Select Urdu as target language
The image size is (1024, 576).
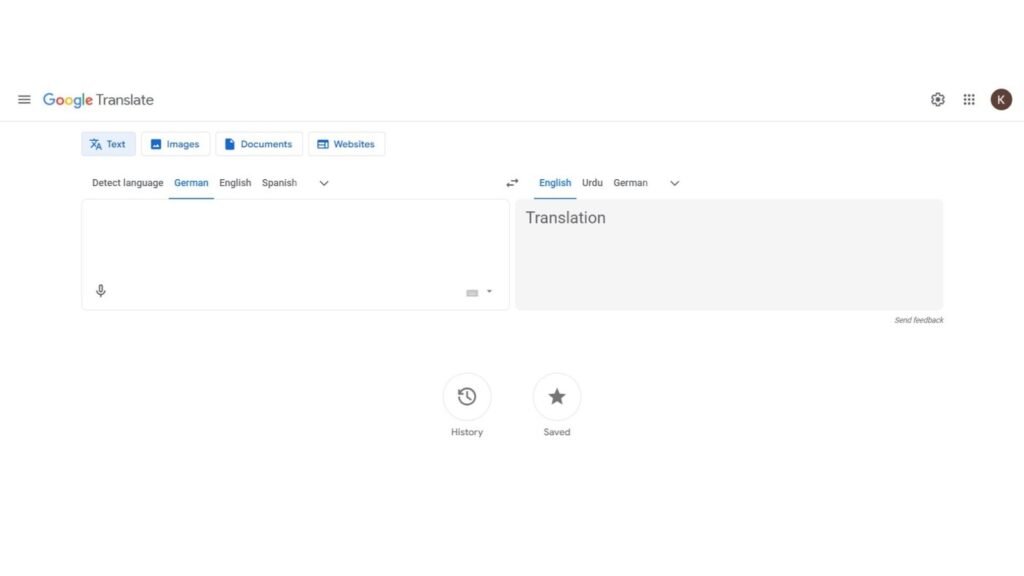point(592,183)
